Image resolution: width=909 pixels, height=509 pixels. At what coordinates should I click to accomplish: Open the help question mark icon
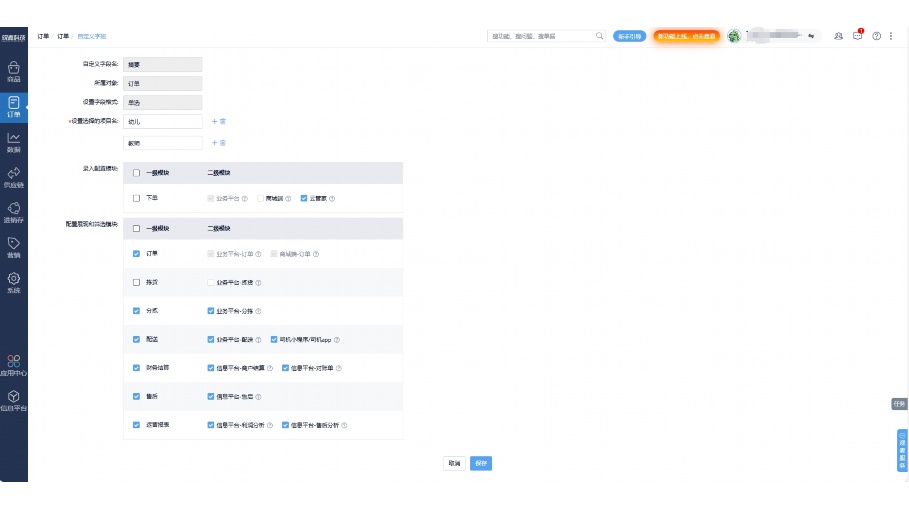(877, 36)
